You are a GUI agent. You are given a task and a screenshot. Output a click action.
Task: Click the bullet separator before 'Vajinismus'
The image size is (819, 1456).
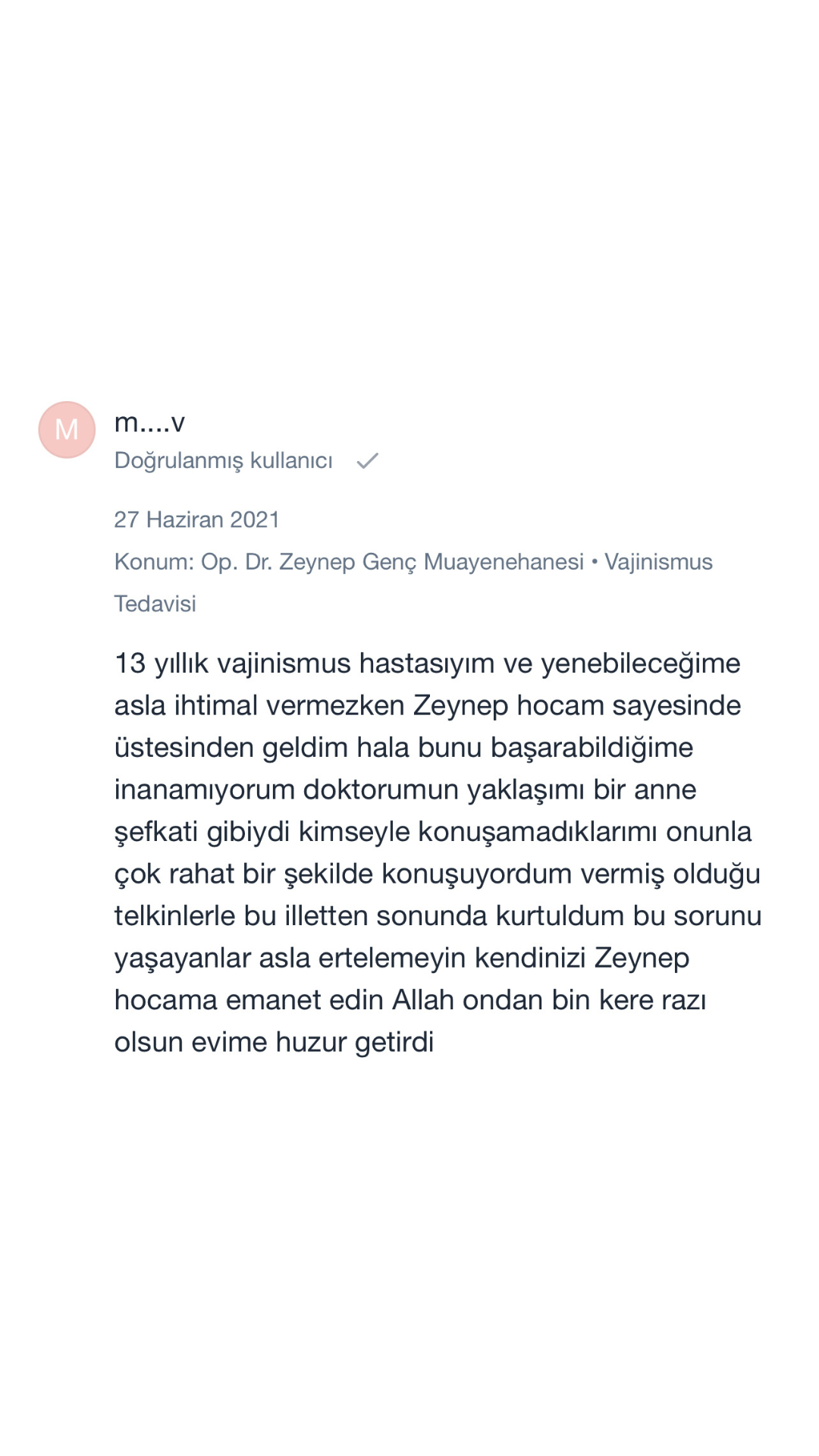595,562
